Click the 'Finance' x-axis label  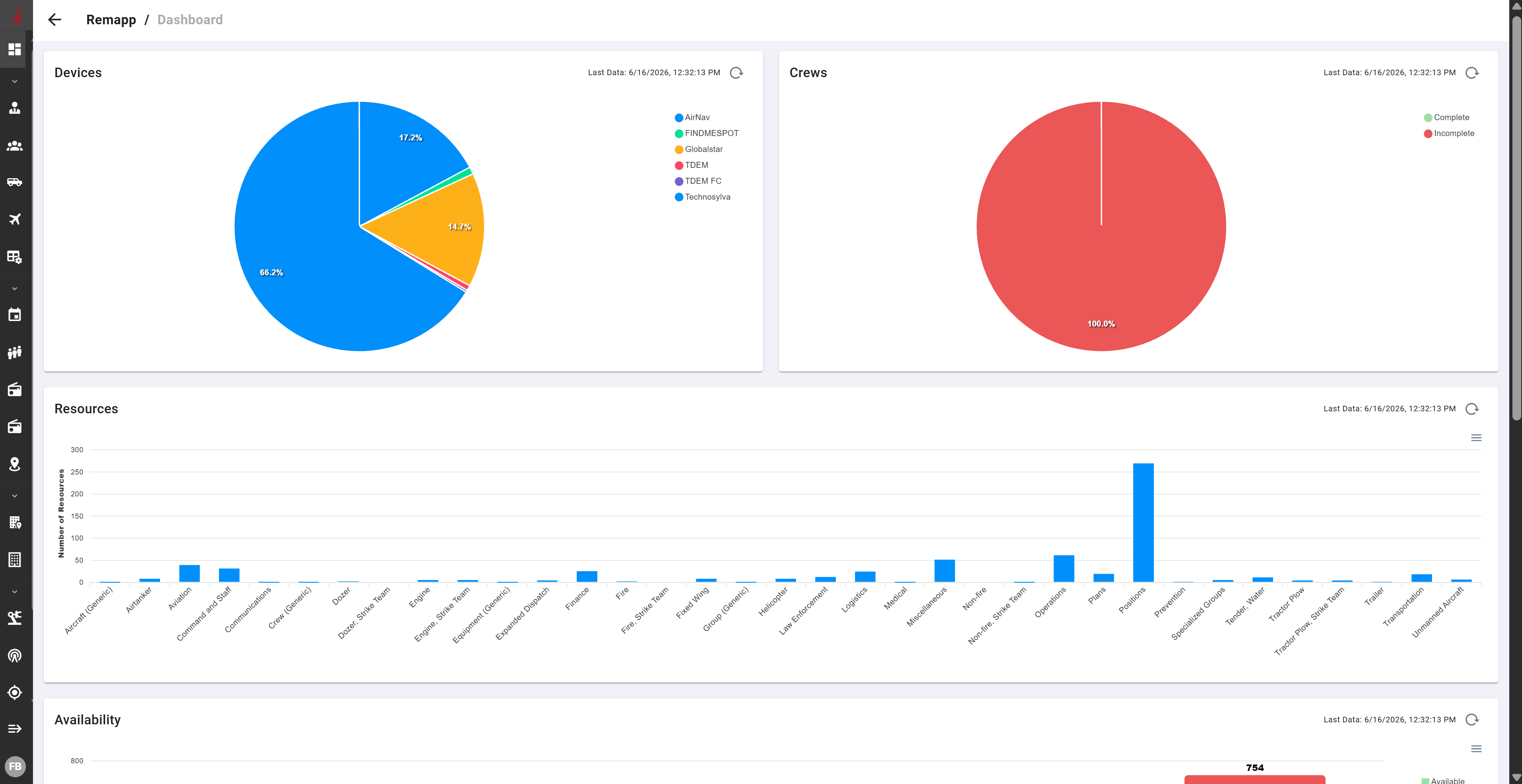pos(577,599)
